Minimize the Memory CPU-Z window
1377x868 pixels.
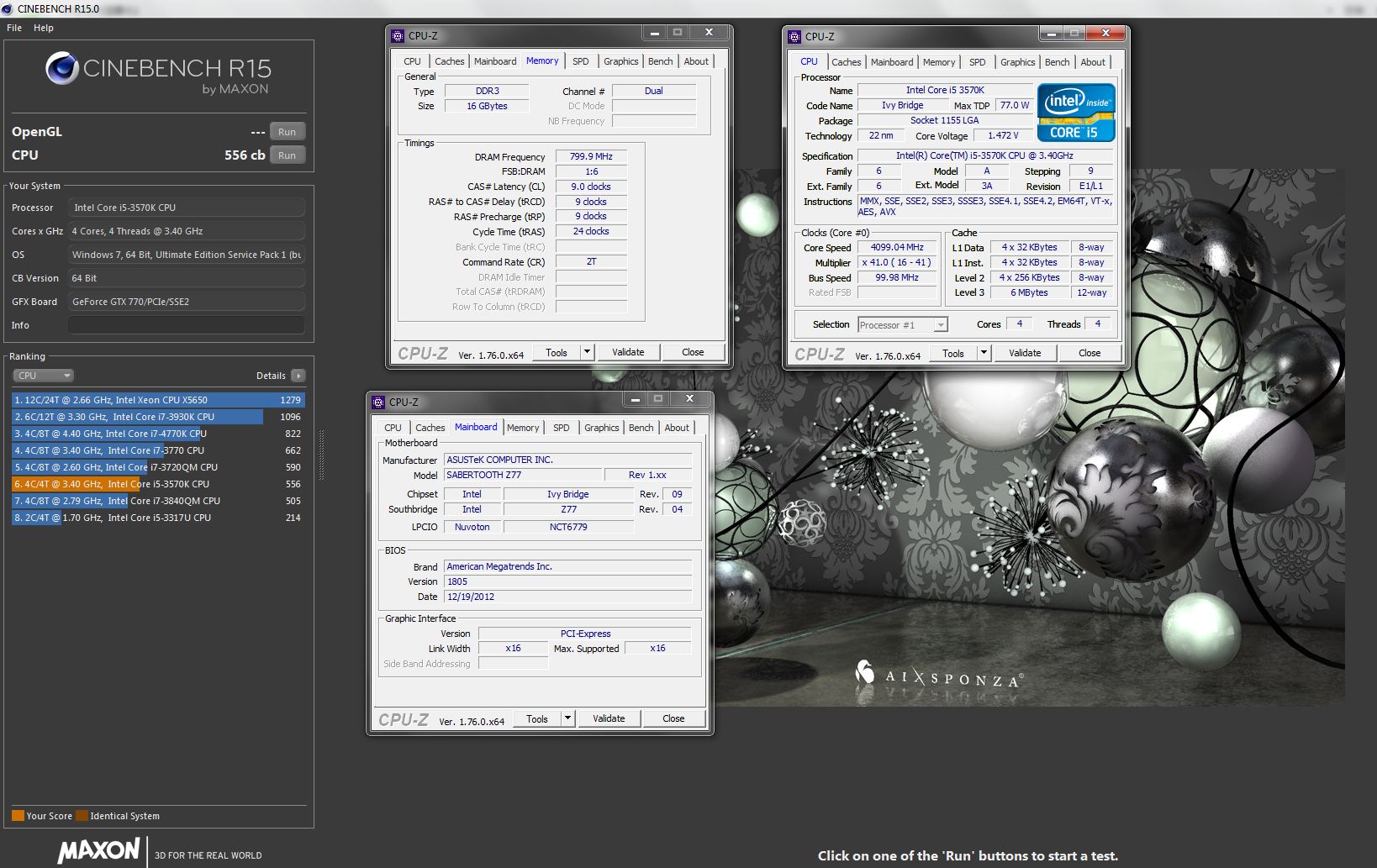[655, 33]
